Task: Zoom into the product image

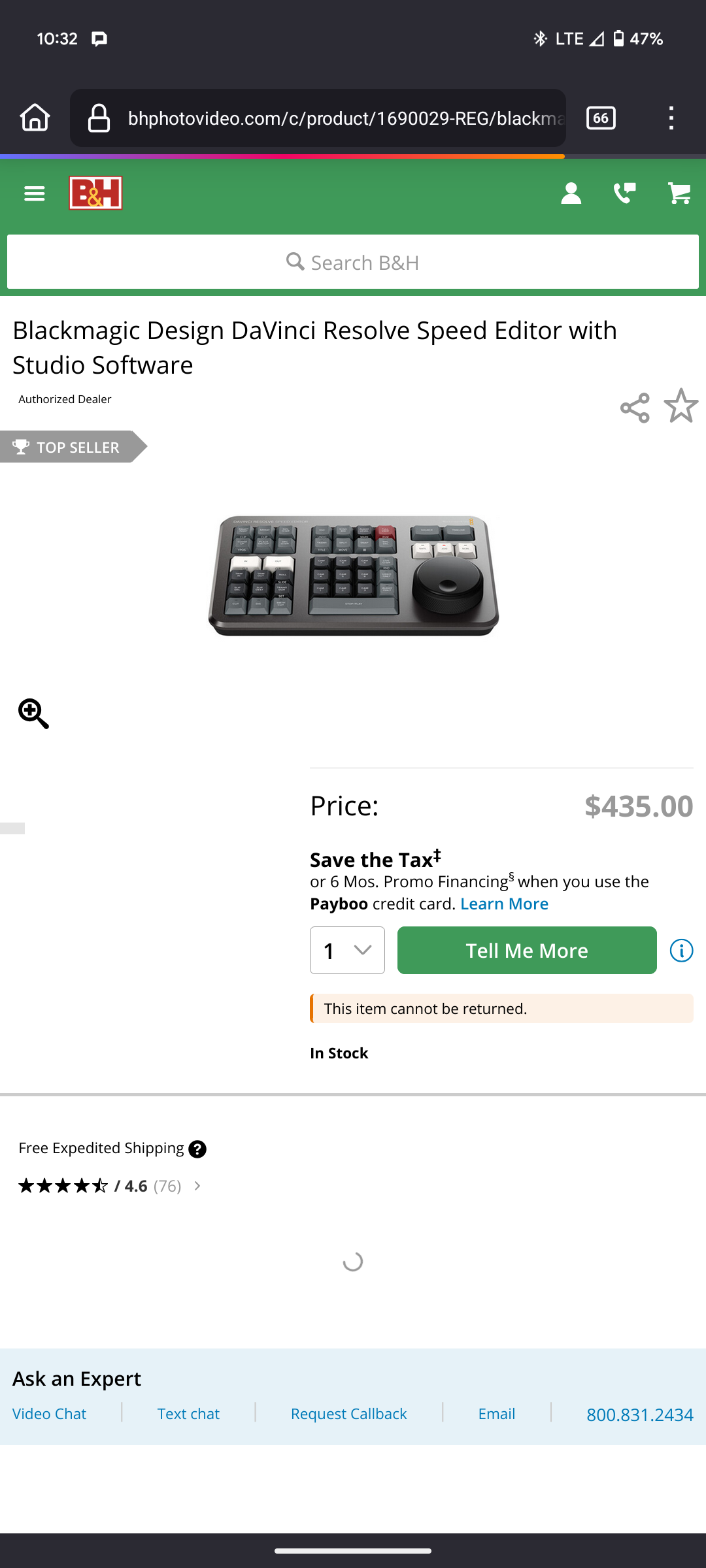Action: tap(33, 713)
